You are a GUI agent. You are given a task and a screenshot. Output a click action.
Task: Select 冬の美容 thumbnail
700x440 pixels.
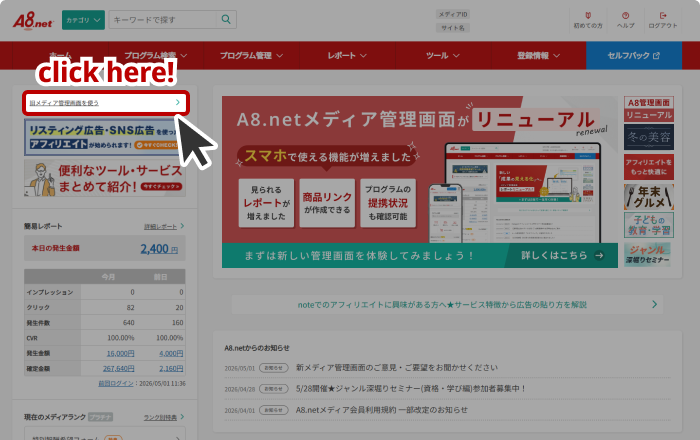tap(649, 137)
